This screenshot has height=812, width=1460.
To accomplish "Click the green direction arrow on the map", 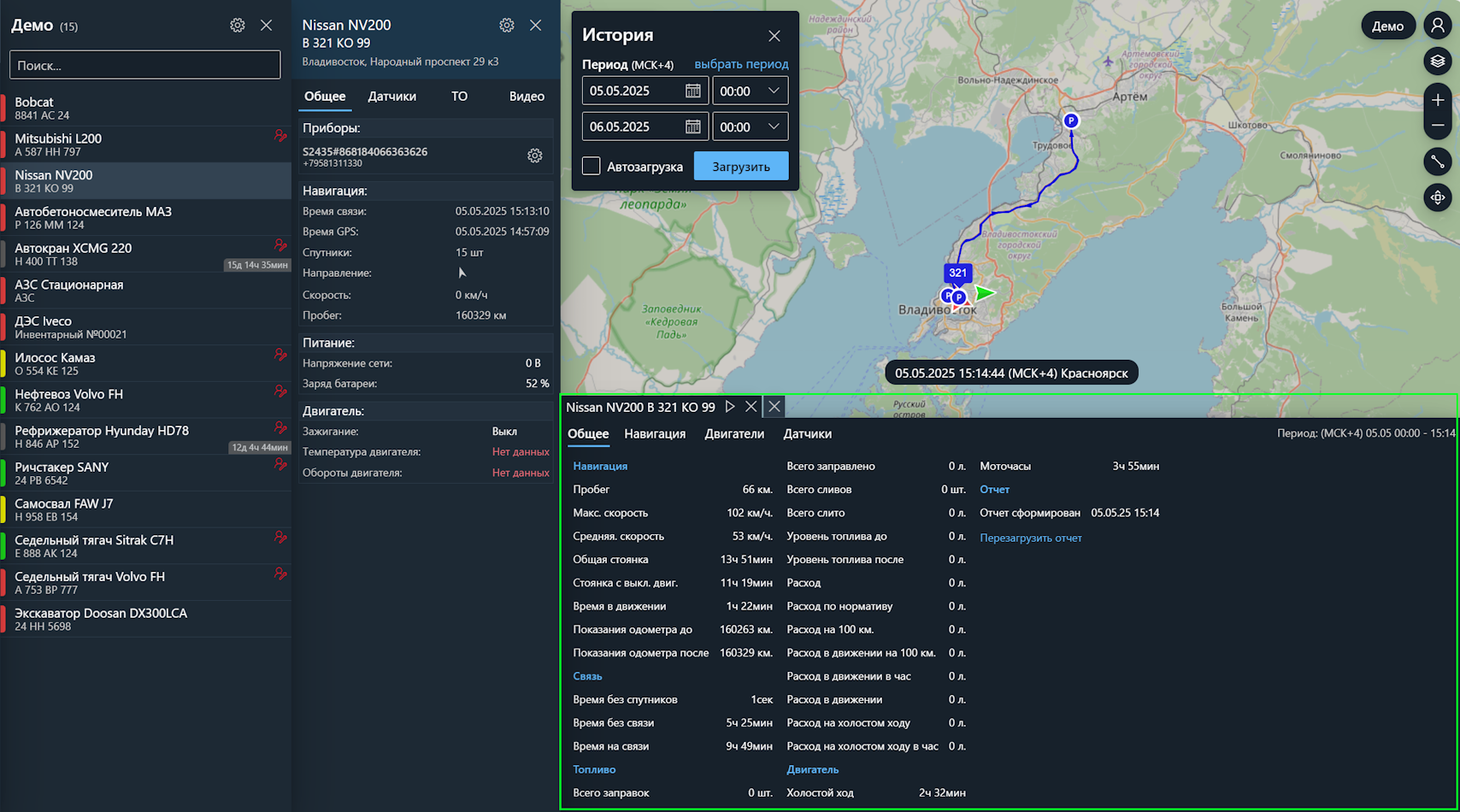I will pos(986,293).
